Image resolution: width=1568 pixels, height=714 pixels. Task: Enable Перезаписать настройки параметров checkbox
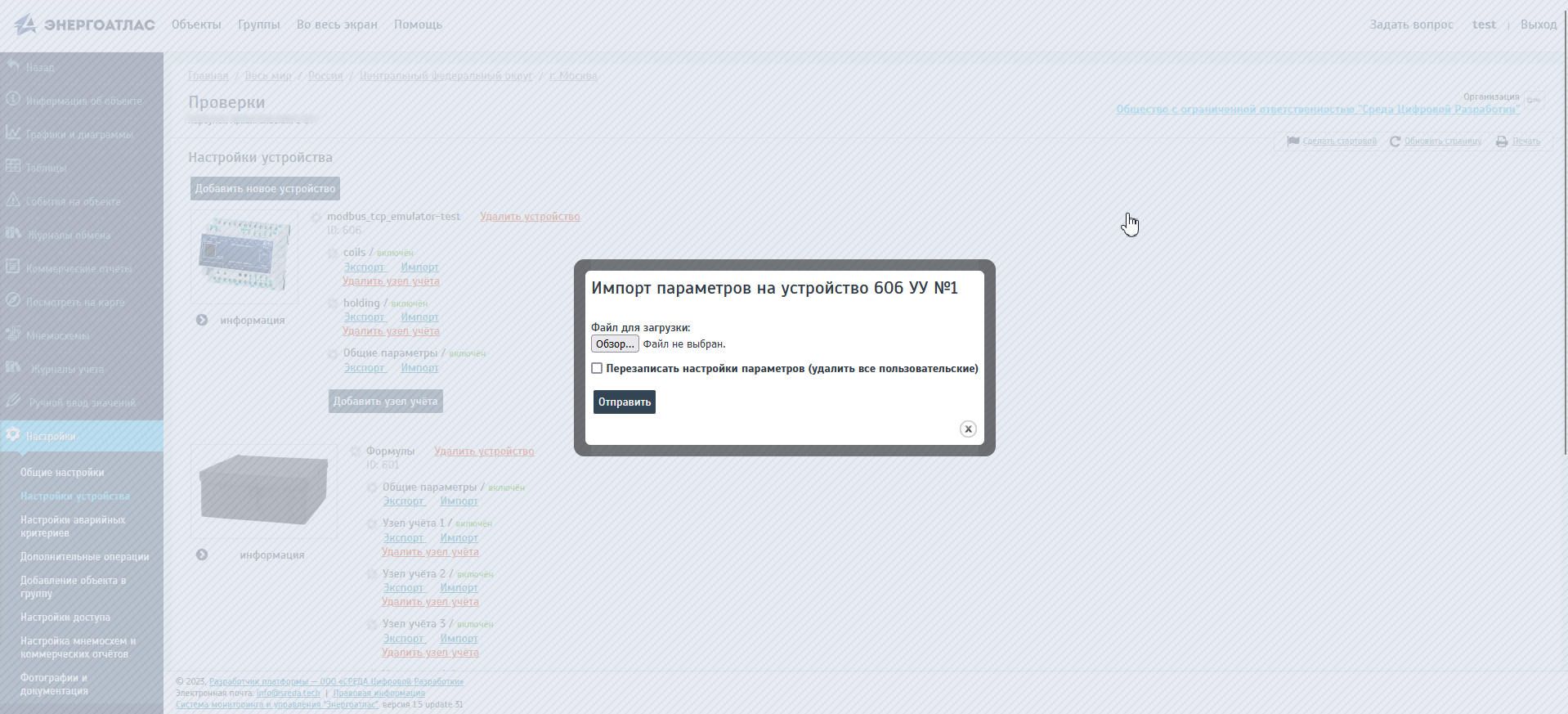pyautogui.click(x=597, y=368)
